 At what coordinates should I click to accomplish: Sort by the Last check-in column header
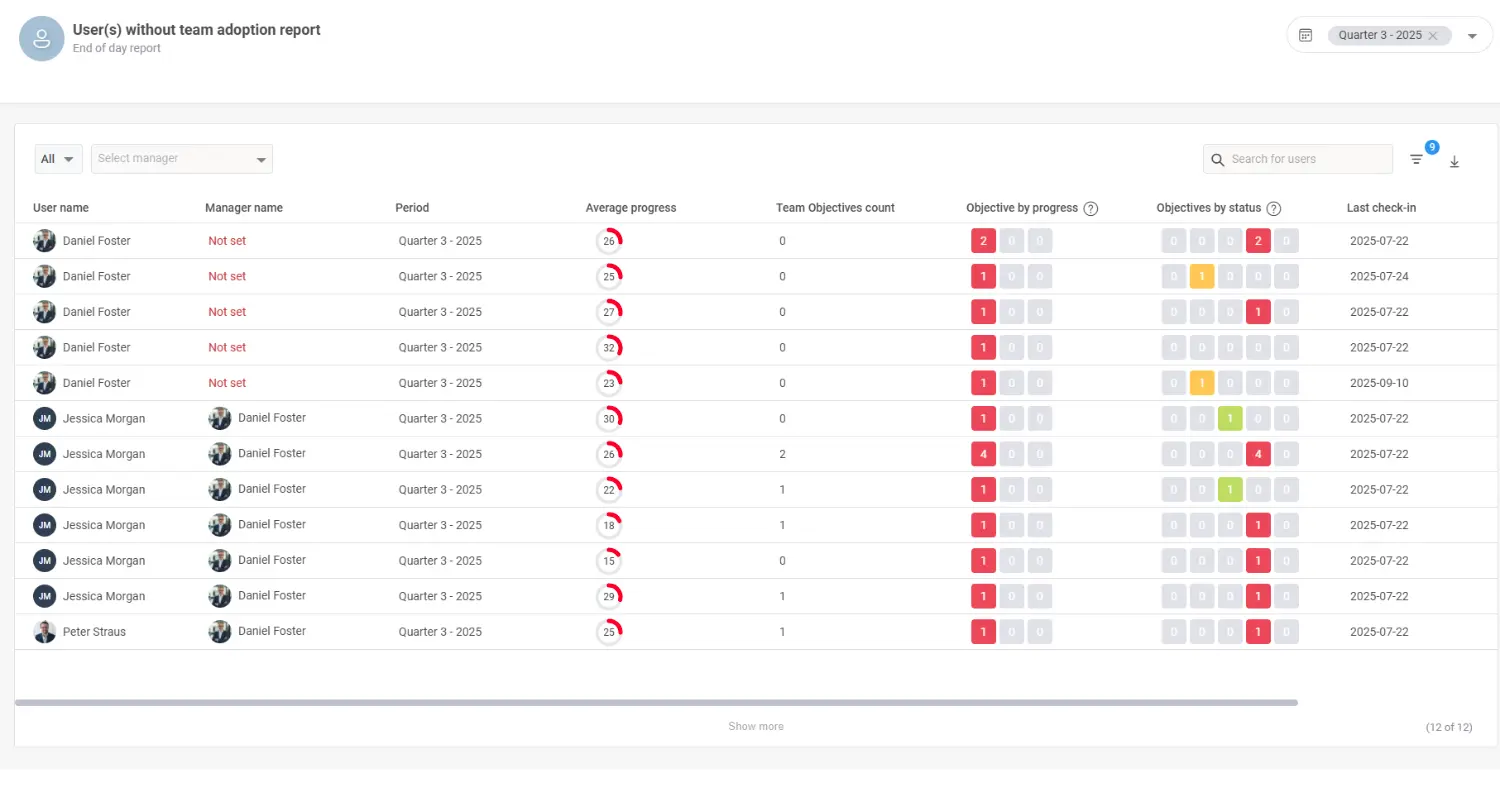1380,208
